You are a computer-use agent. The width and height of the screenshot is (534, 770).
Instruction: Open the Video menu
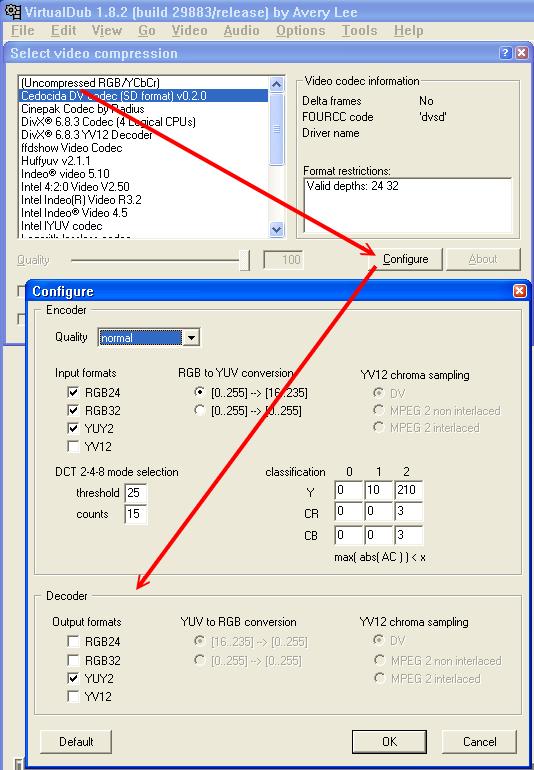pyautogui.click(x=189, y=30)
